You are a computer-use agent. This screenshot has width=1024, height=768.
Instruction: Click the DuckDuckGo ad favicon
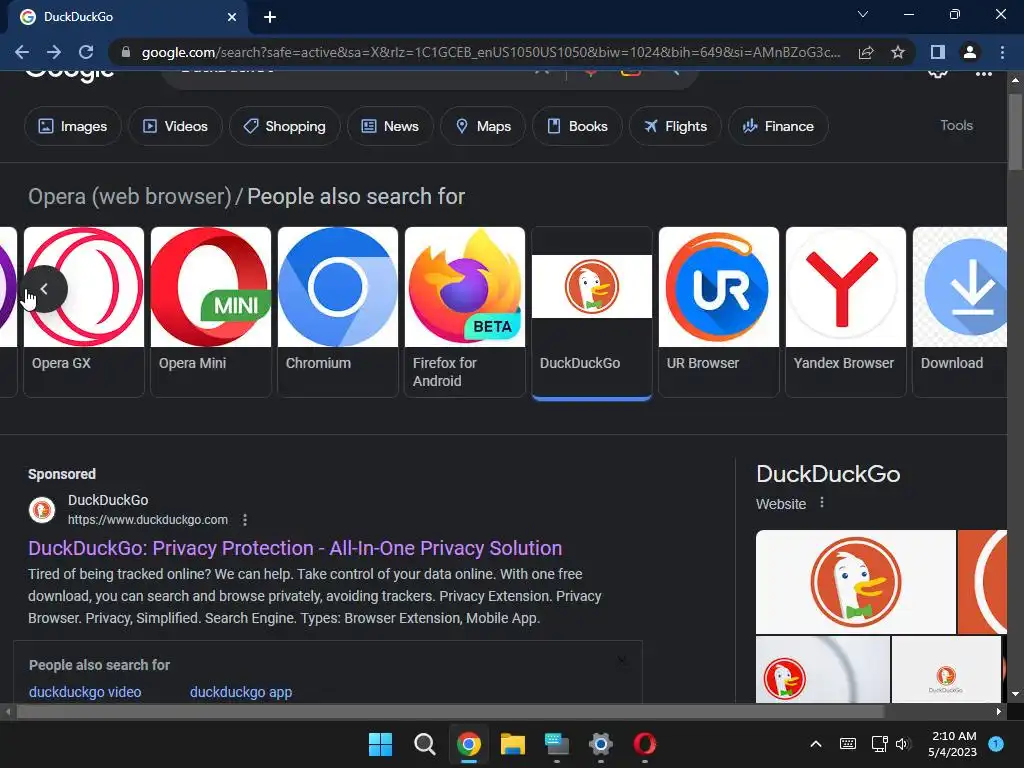42,510
